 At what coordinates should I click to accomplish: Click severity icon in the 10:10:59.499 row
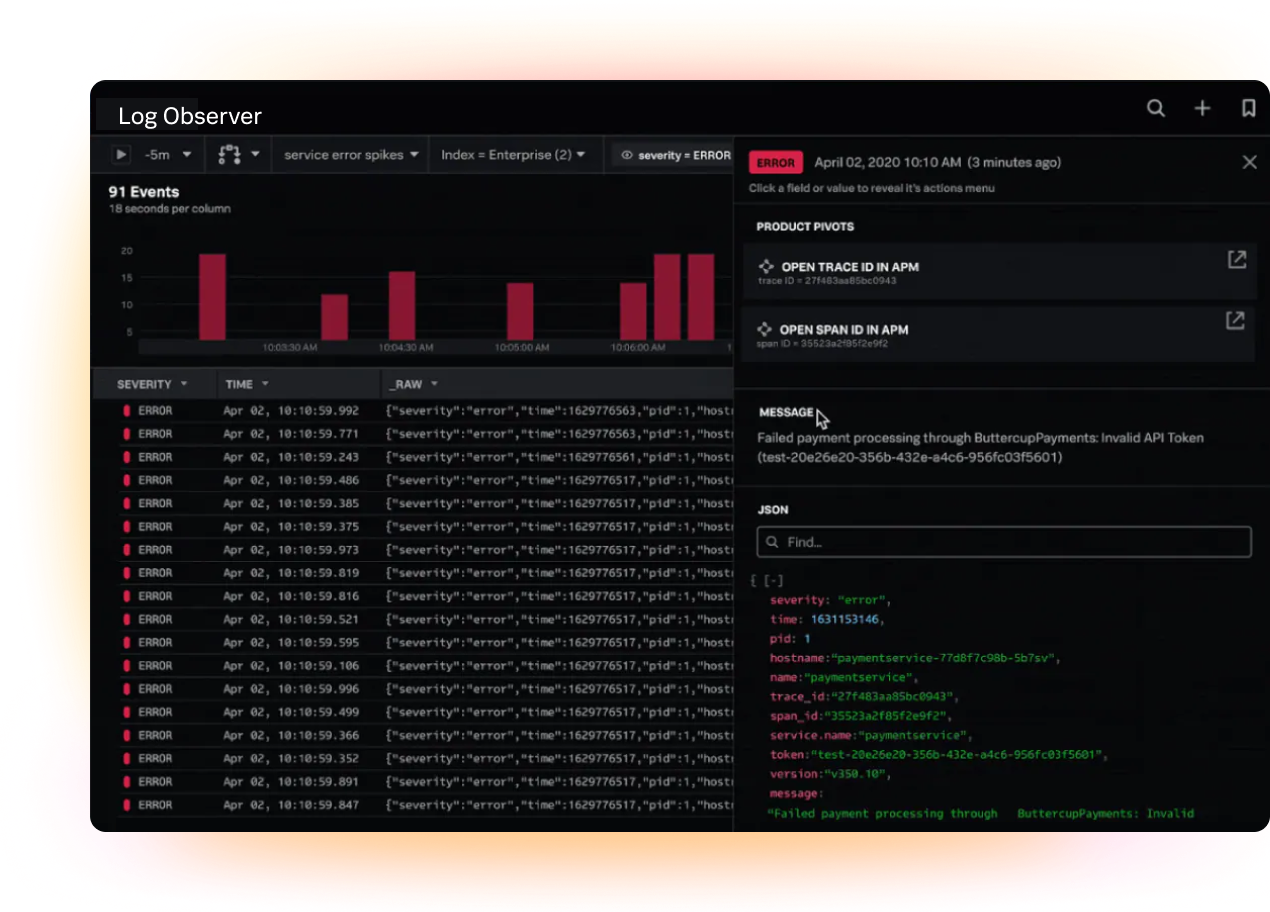127,712
